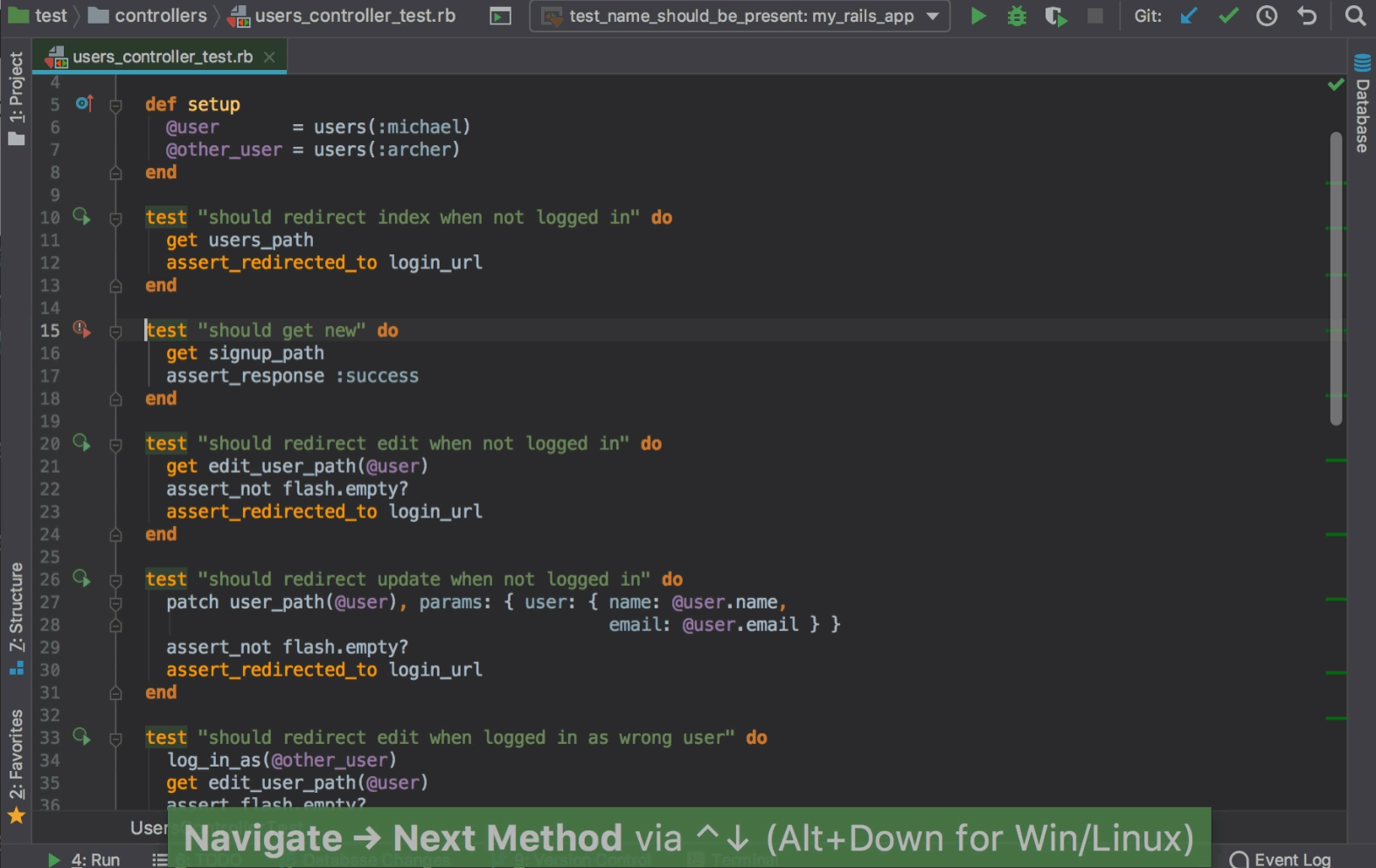The image size is (1376, 868).
Task: Revert changes with undo arrow
Action: (1307, 16)
